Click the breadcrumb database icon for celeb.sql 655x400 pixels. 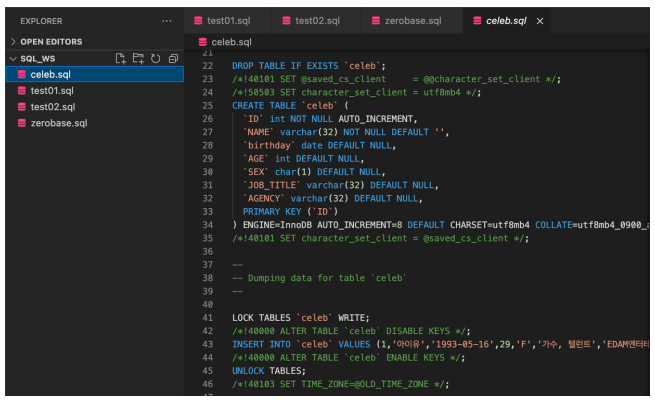click(203, 42)
